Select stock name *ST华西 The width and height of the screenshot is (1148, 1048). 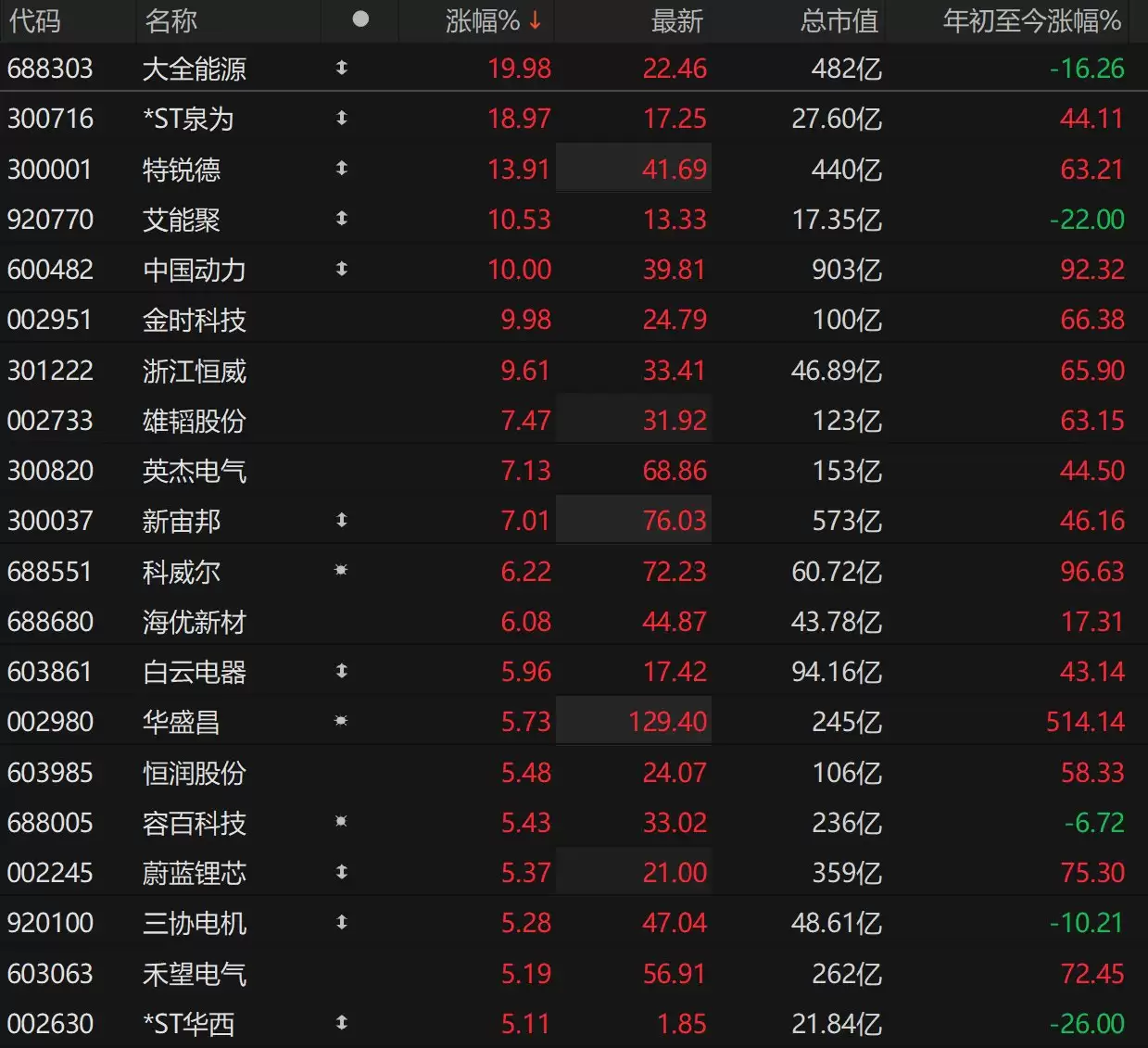[x=189, y=1024]
